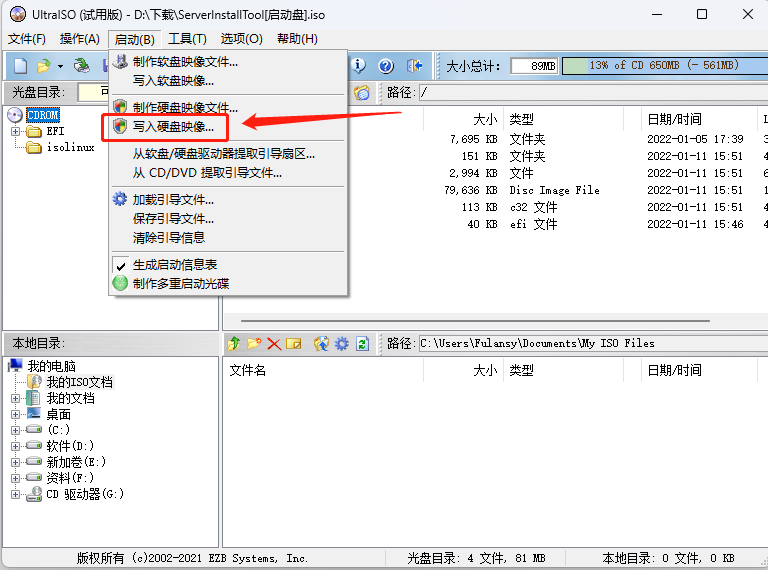Open the 操作(A) menu
Viewport: 768px width, 571px height.
tap(79, 39)
